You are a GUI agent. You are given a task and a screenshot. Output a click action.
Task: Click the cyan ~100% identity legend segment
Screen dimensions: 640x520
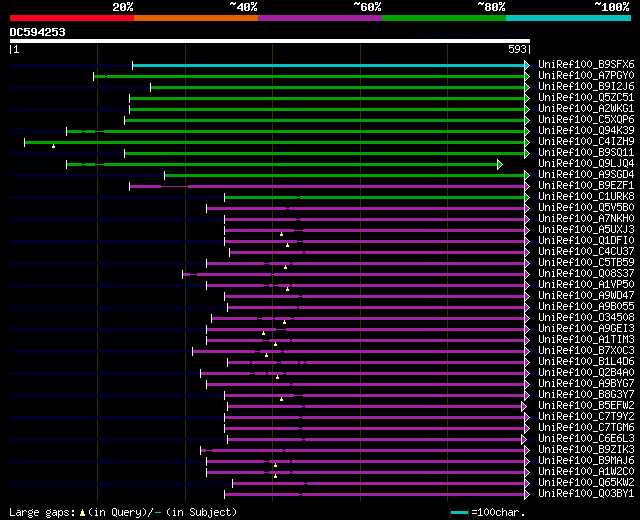coord(569,18)
